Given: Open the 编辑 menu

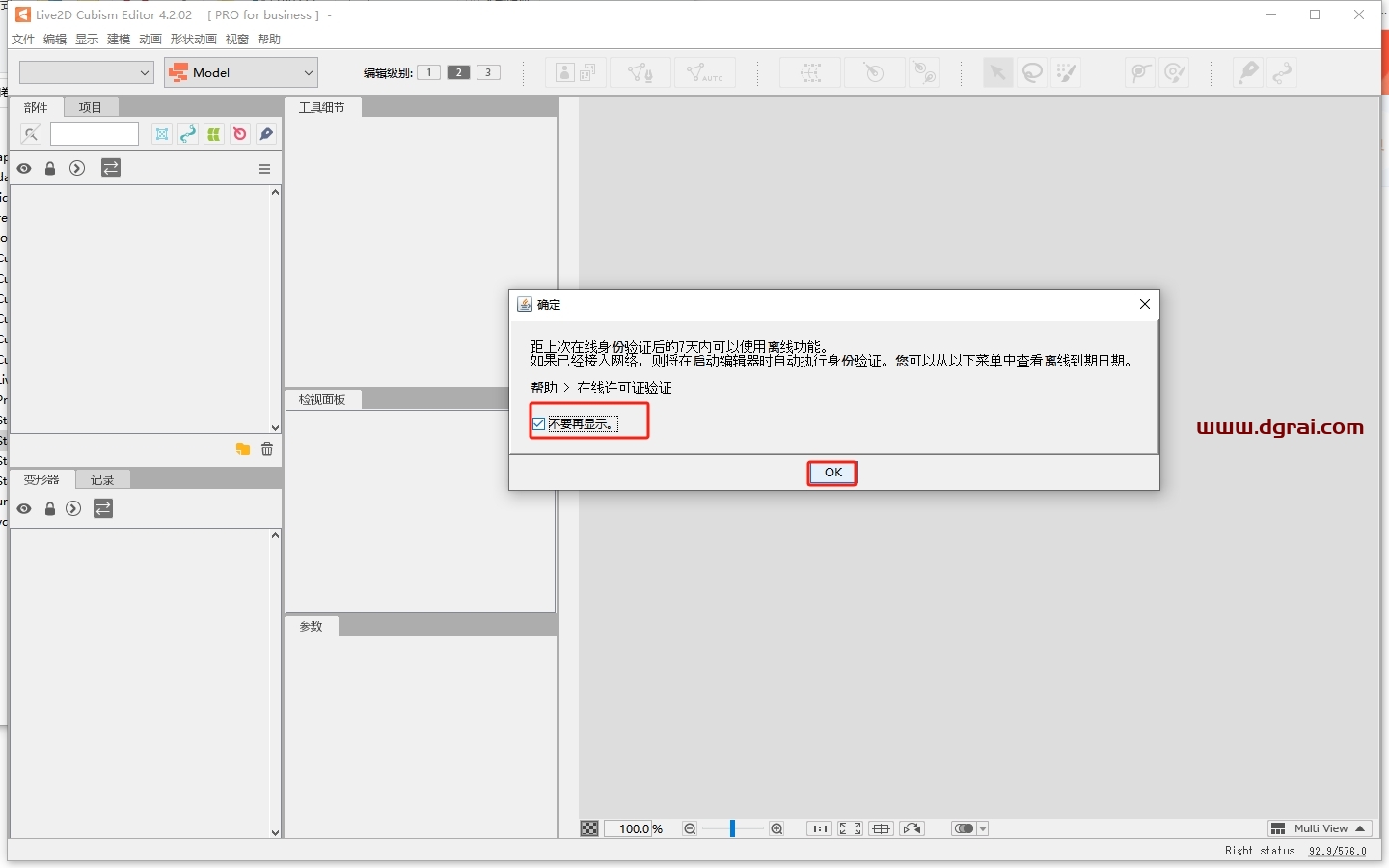Looking at the screenshot, I should pyautogui.click(x=55, y=40).
